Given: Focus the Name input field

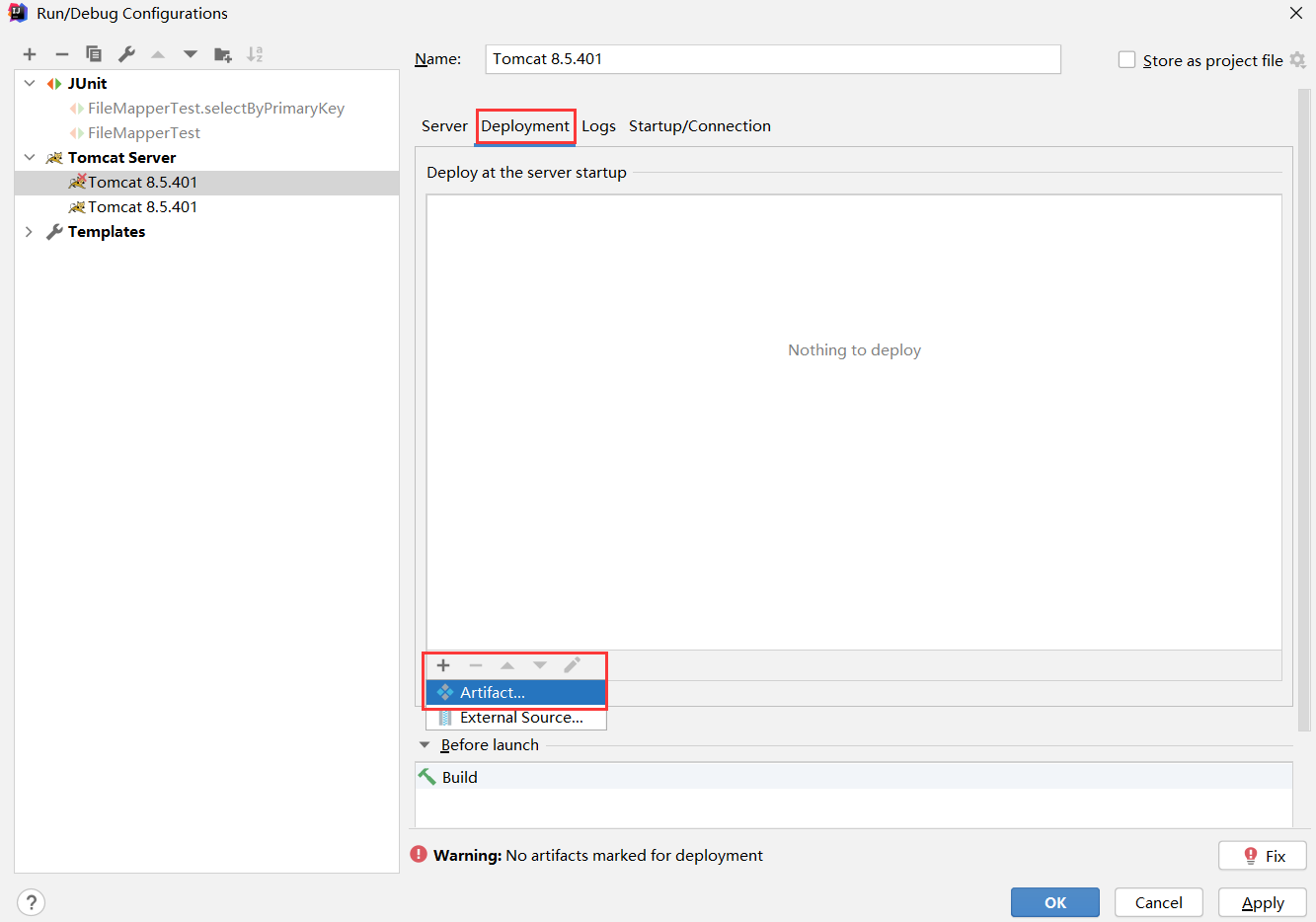Looking at the screenshot, I should (773, 59).
